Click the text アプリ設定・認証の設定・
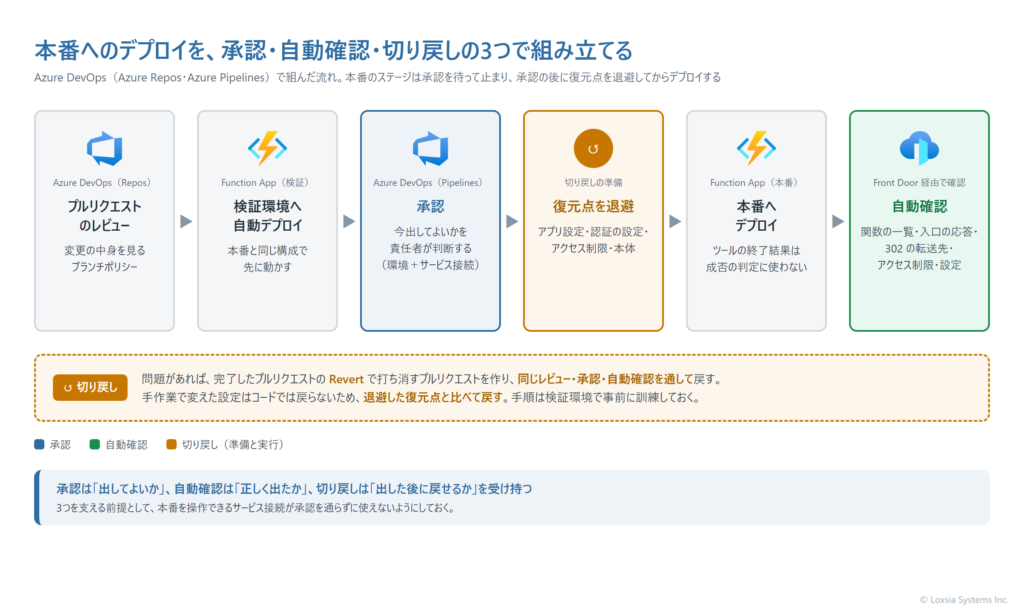 [x=593, y=232]
